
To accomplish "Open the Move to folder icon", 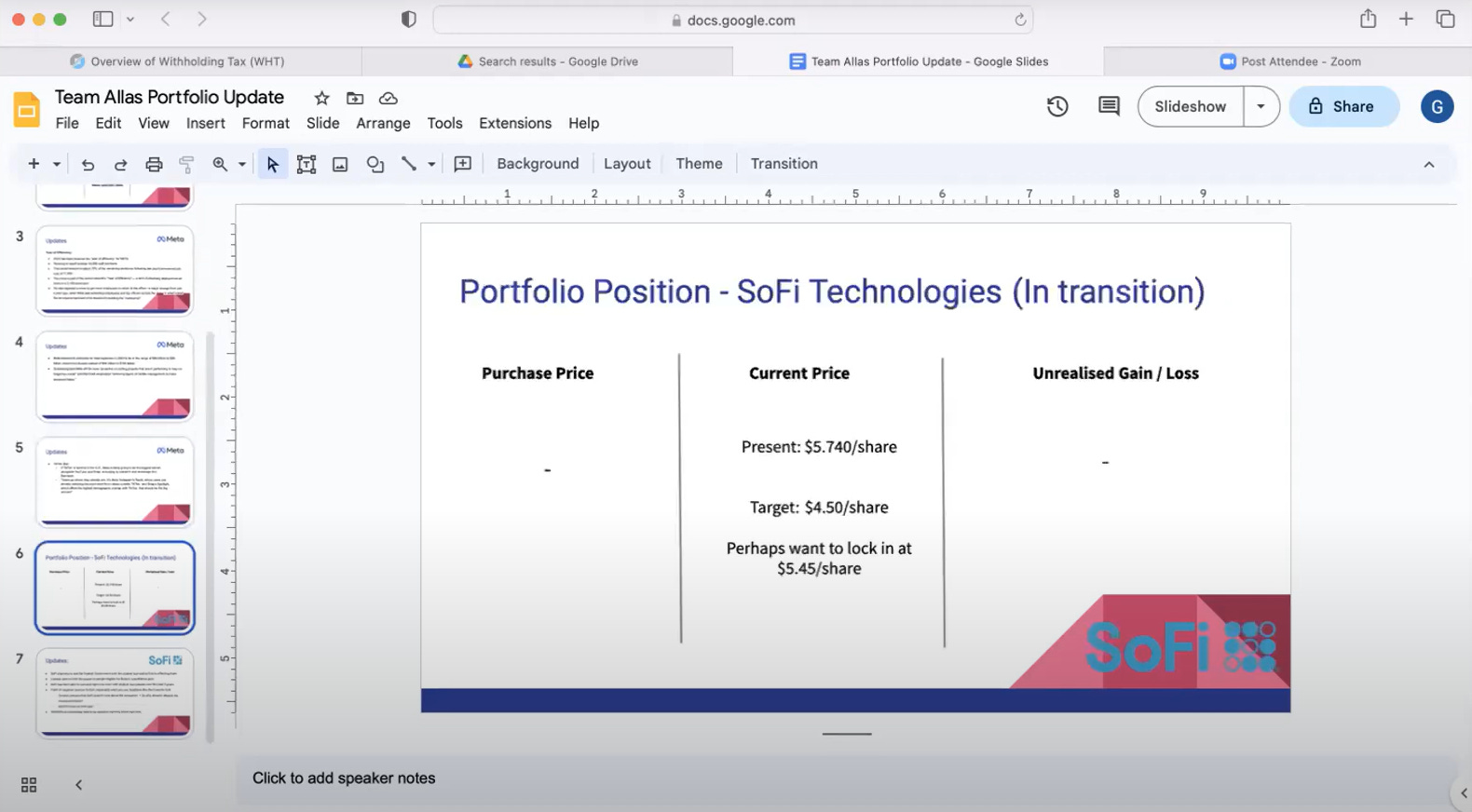I will click(x=355, y=98).
